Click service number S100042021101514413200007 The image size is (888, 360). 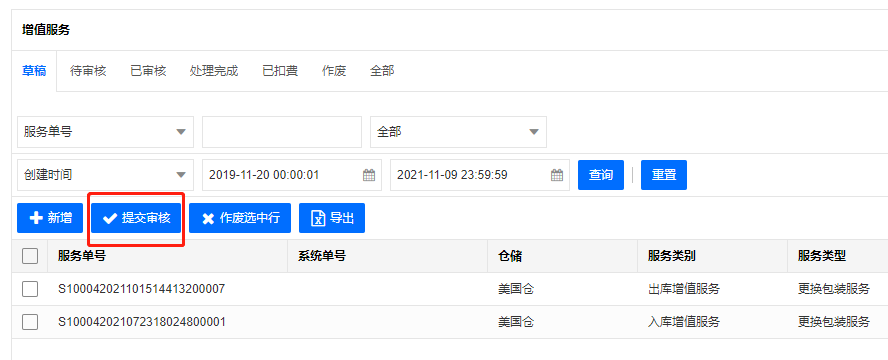142,289
